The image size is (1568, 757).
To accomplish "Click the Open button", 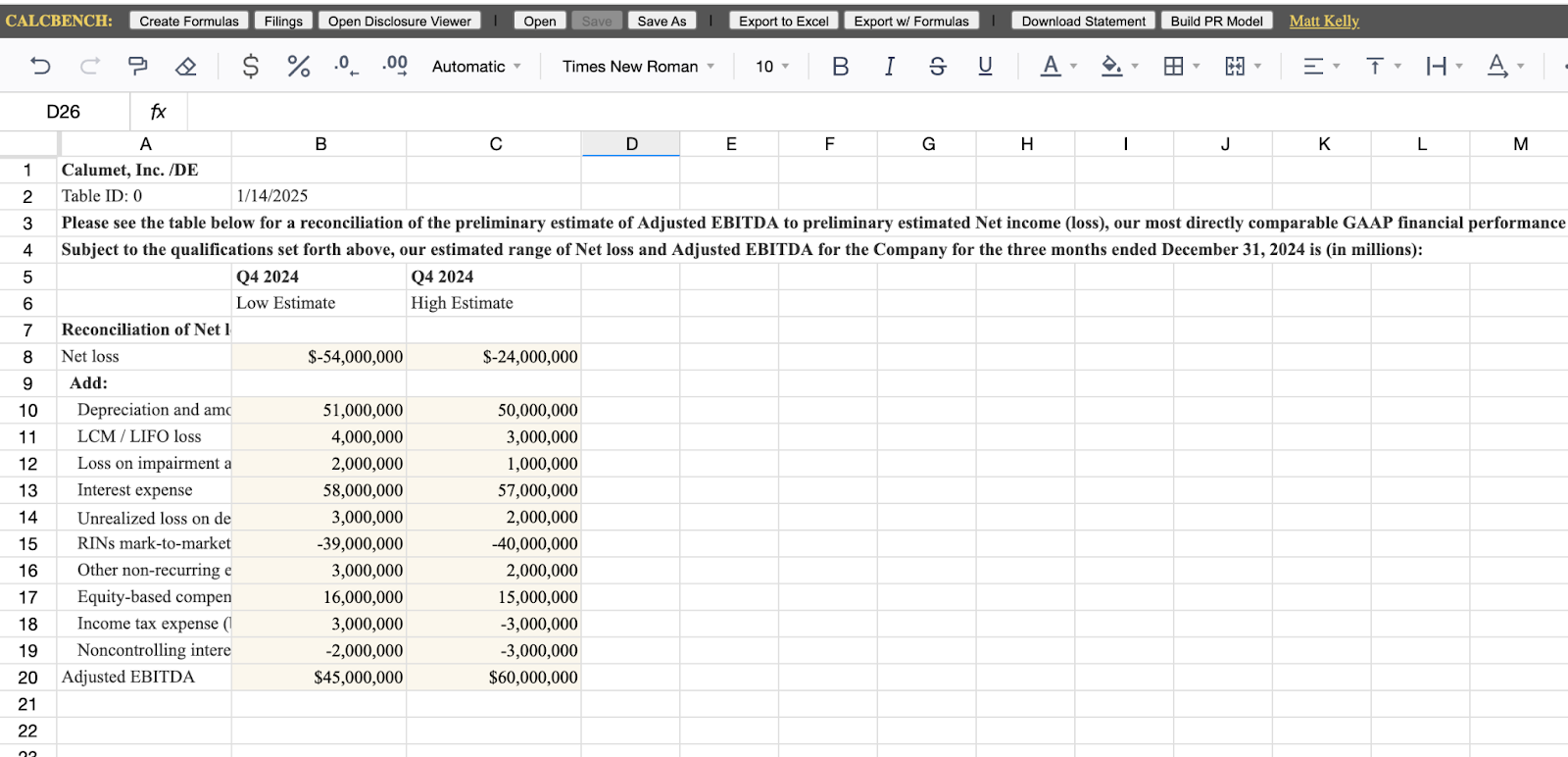I will (539, 21).
